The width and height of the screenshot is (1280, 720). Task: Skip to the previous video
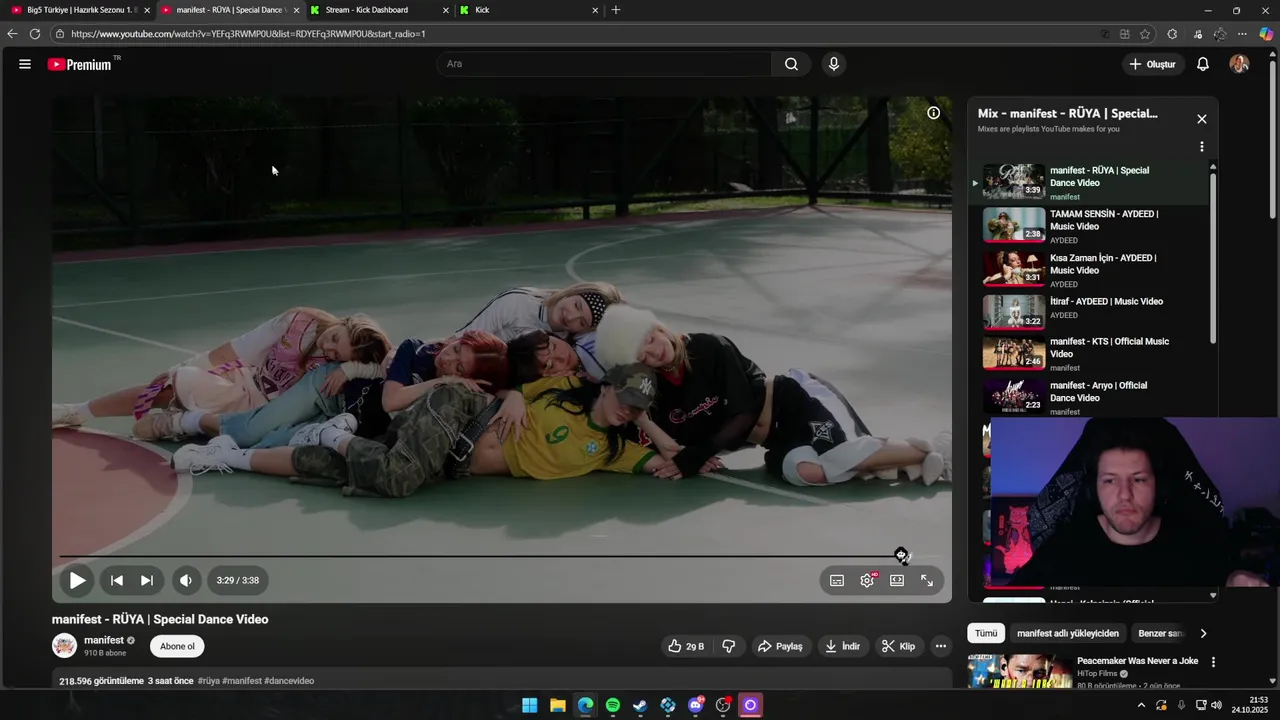point(116,580)
